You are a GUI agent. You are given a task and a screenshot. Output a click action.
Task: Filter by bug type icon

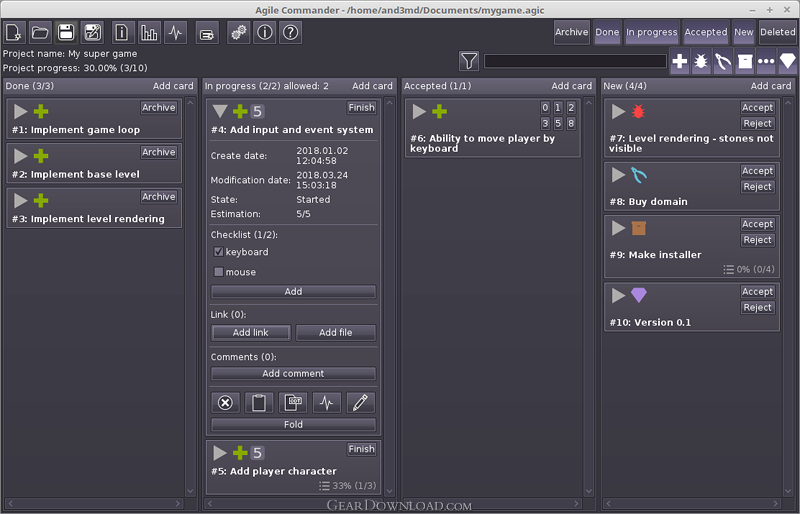[701, 61]
